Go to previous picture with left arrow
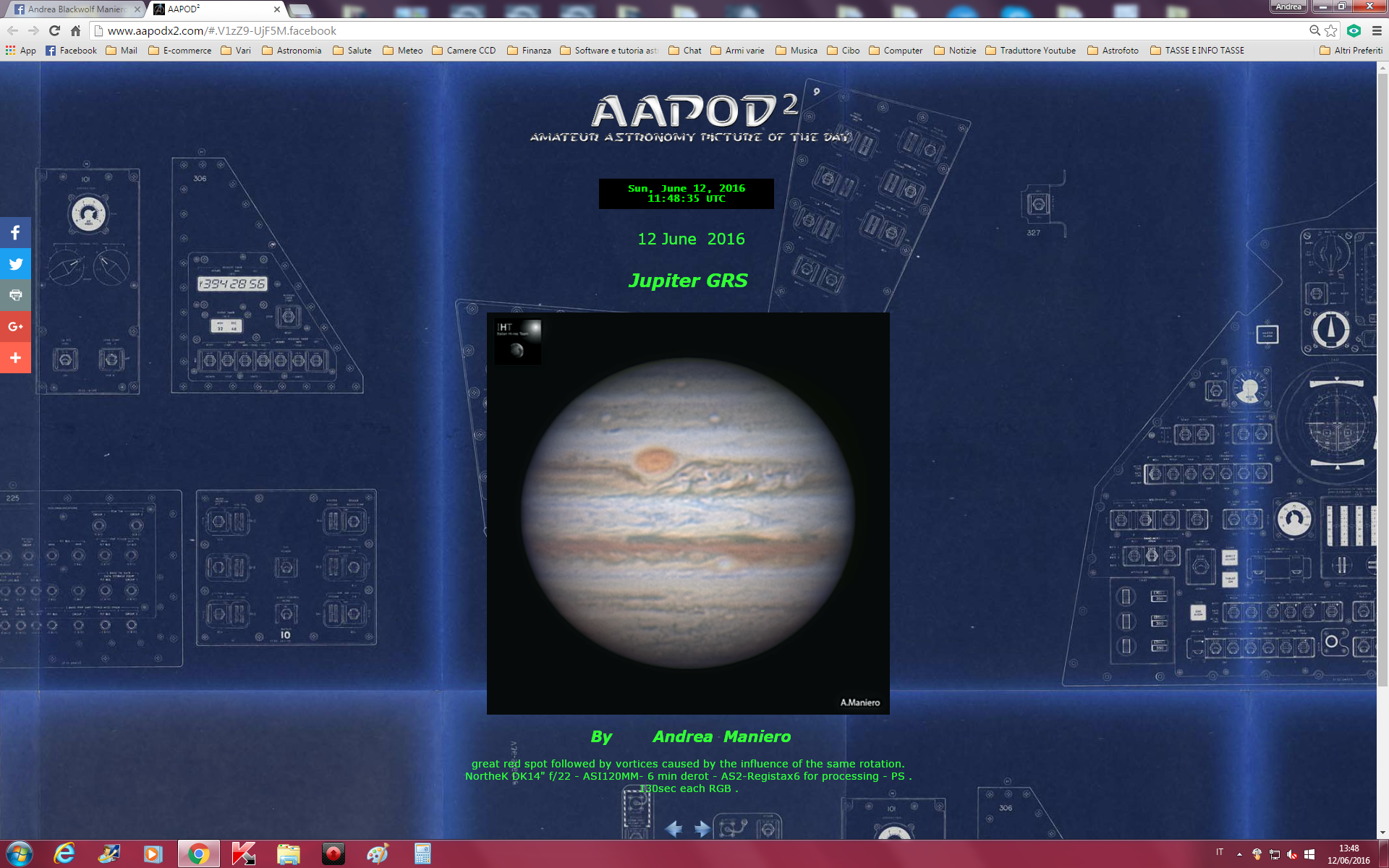 pos(674,828)
